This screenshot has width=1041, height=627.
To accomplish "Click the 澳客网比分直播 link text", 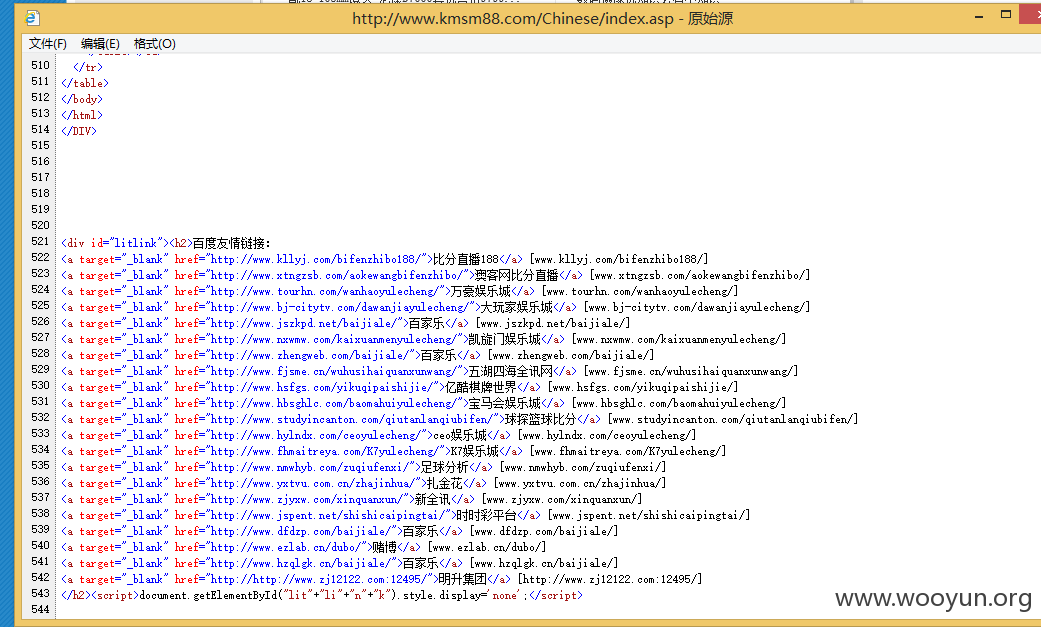I will 517,275.
